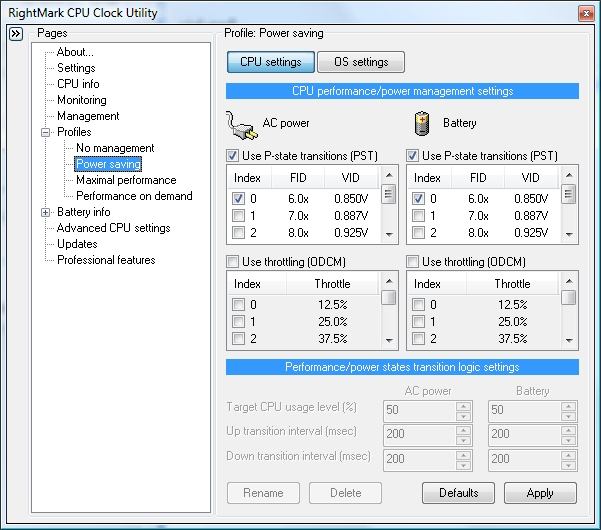Uncheck AC power P-state index 0
The height and width of the screenshot is (530, 601).
[238, 199]
